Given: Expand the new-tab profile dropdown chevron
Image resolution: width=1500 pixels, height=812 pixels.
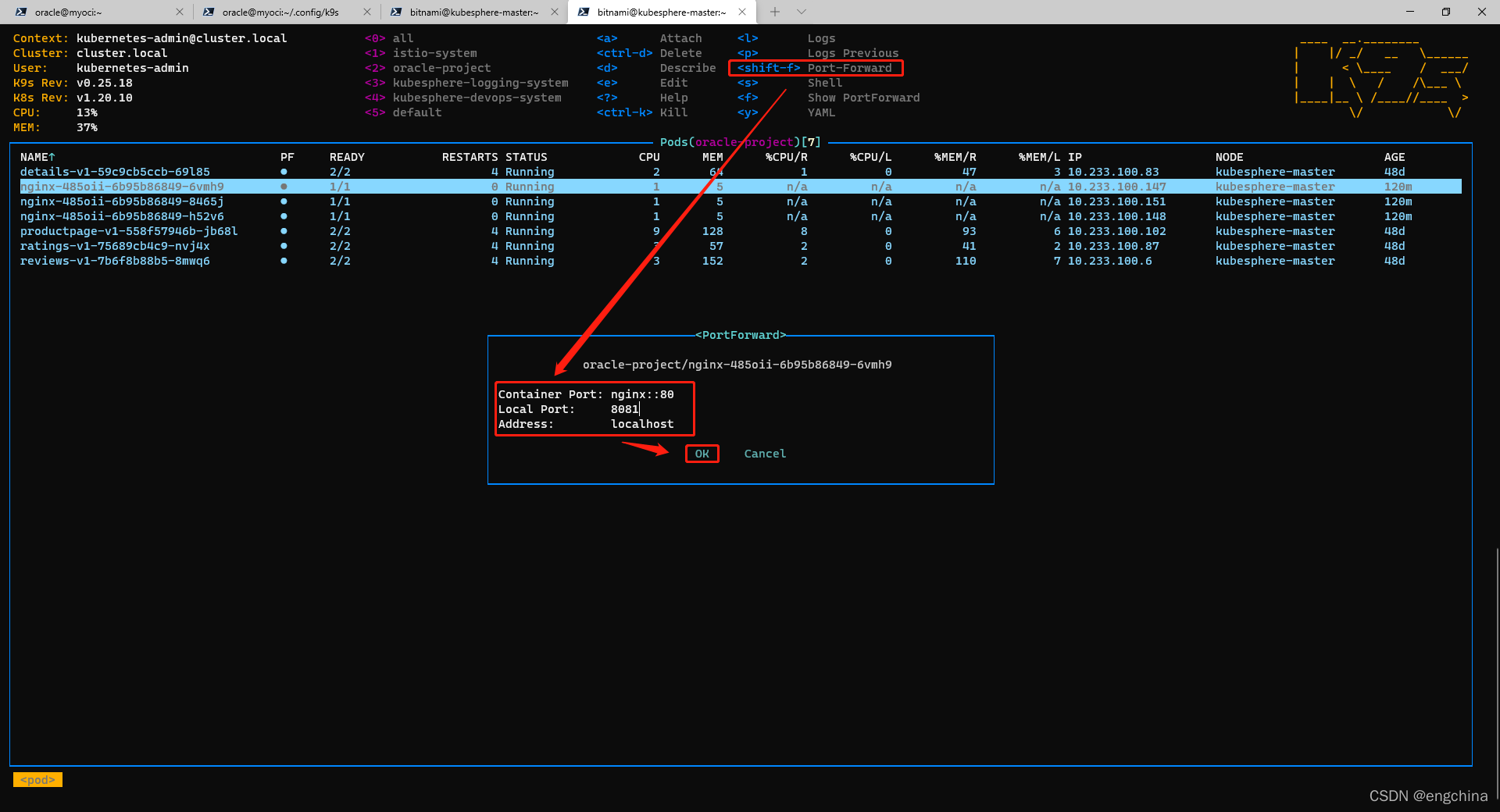Looking at the screenshot, I should (802, 12).
